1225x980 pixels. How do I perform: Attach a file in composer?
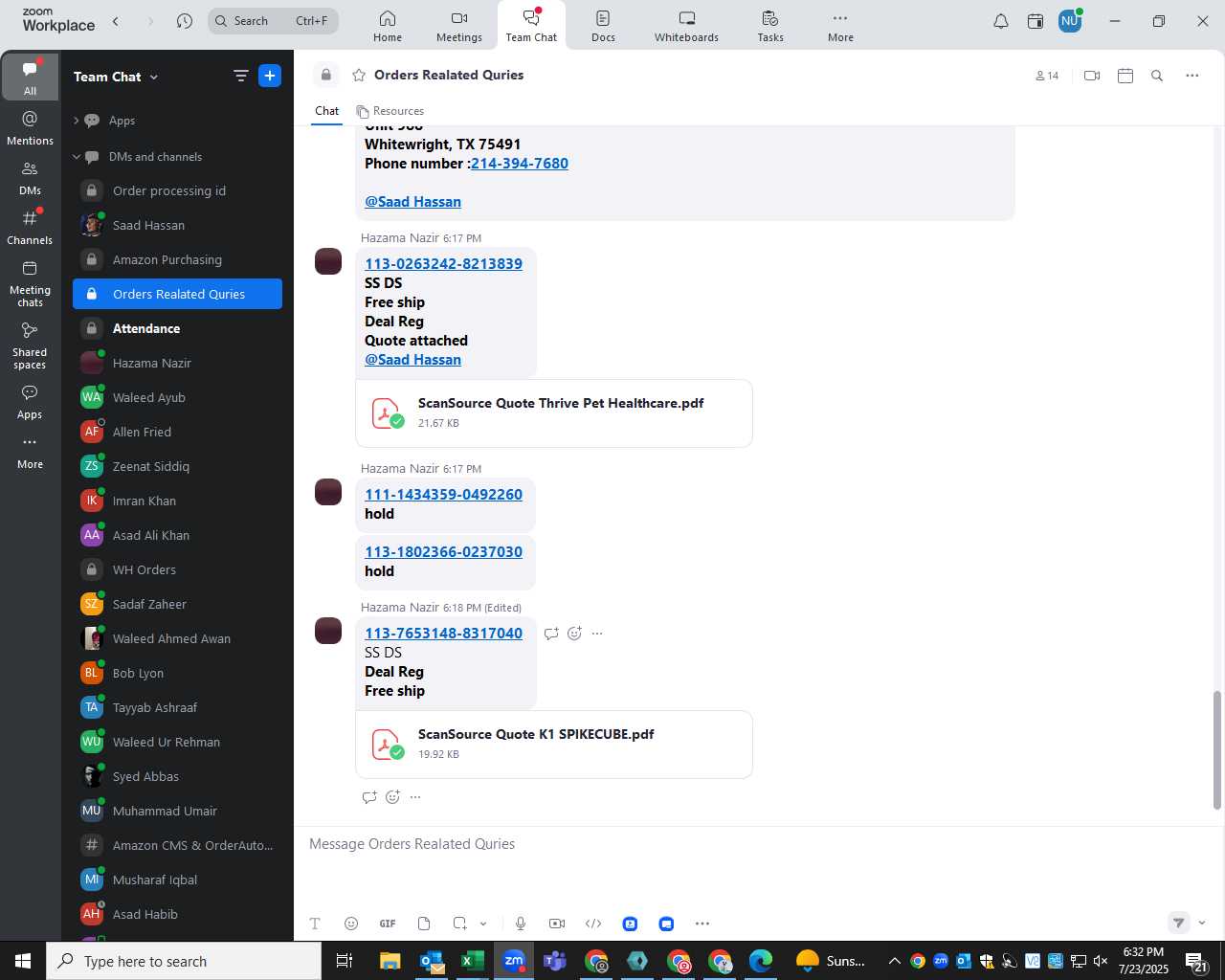[424, 924]
